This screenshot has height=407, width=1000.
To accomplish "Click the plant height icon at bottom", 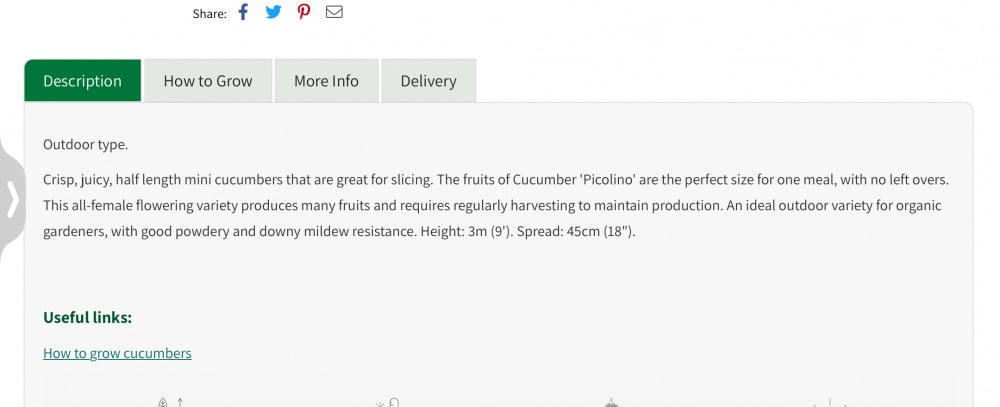I will coord(172,402).
